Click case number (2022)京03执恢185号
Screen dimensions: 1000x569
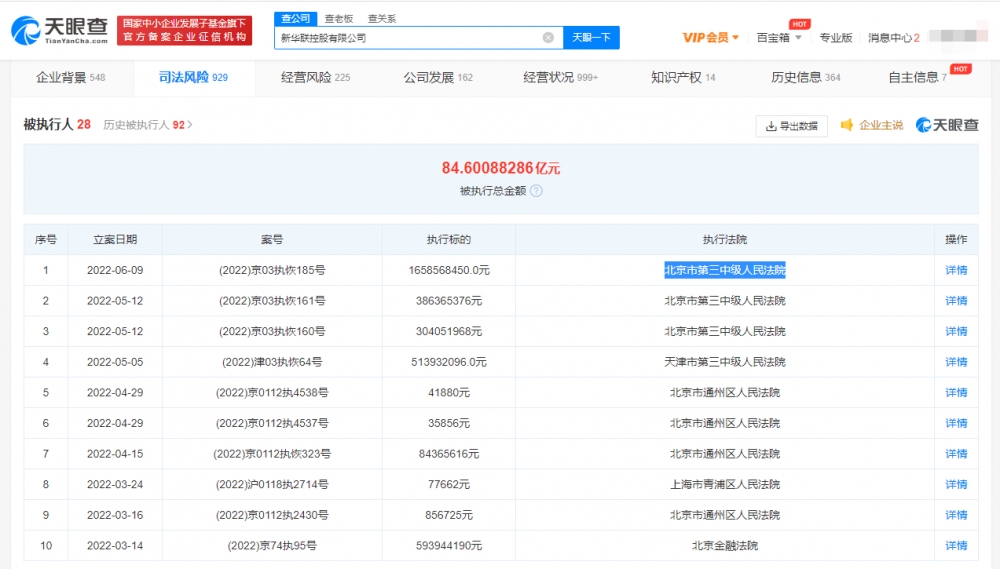pyautogui.click(x=272, y=270)
